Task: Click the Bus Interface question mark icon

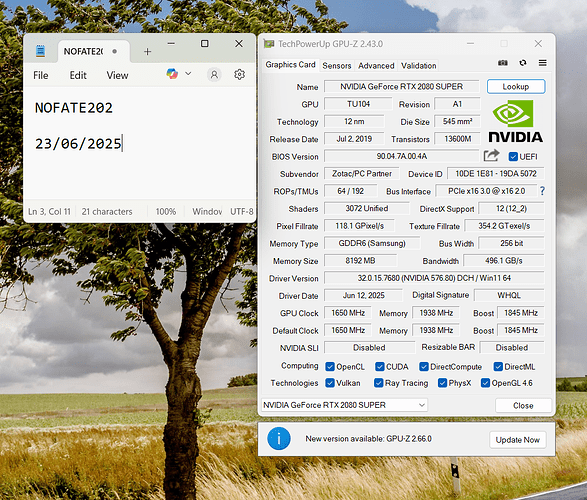Action: [542, 191]
